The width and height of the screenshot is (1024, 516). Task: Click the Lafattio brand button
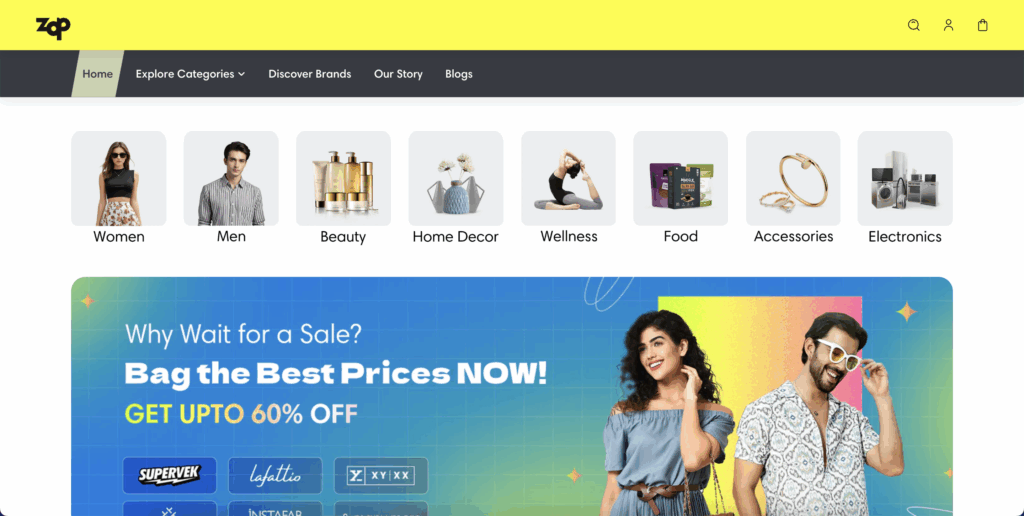tap(275, 475)
